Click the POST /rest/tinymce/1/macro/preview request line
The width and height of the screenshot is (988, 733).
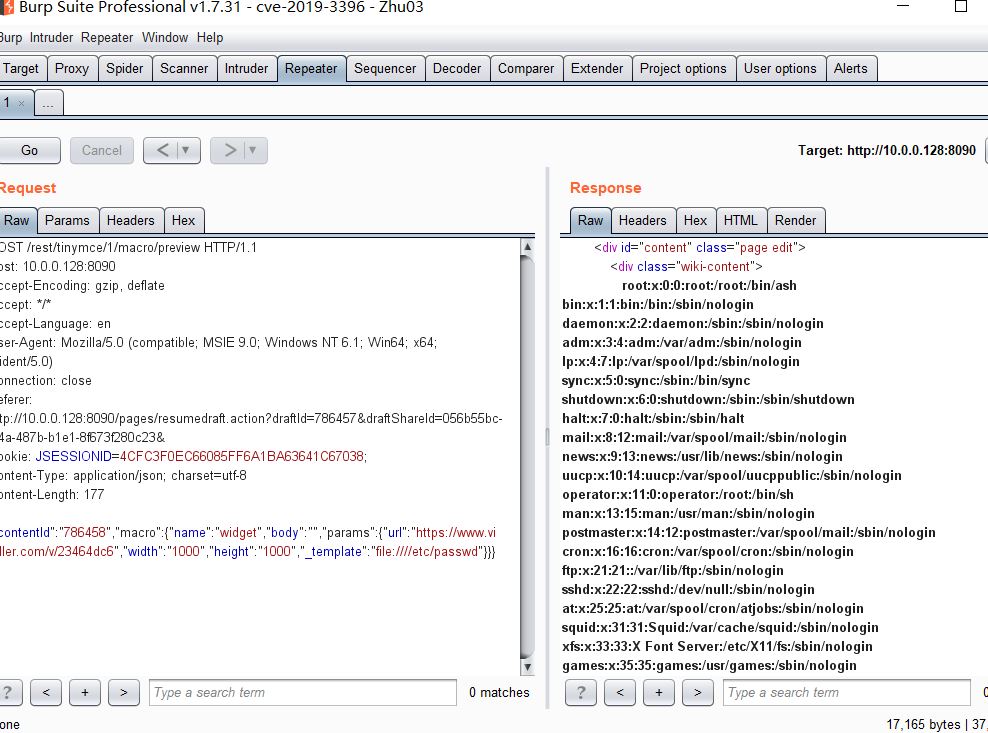pyautogui.click(x=129, y=248)
